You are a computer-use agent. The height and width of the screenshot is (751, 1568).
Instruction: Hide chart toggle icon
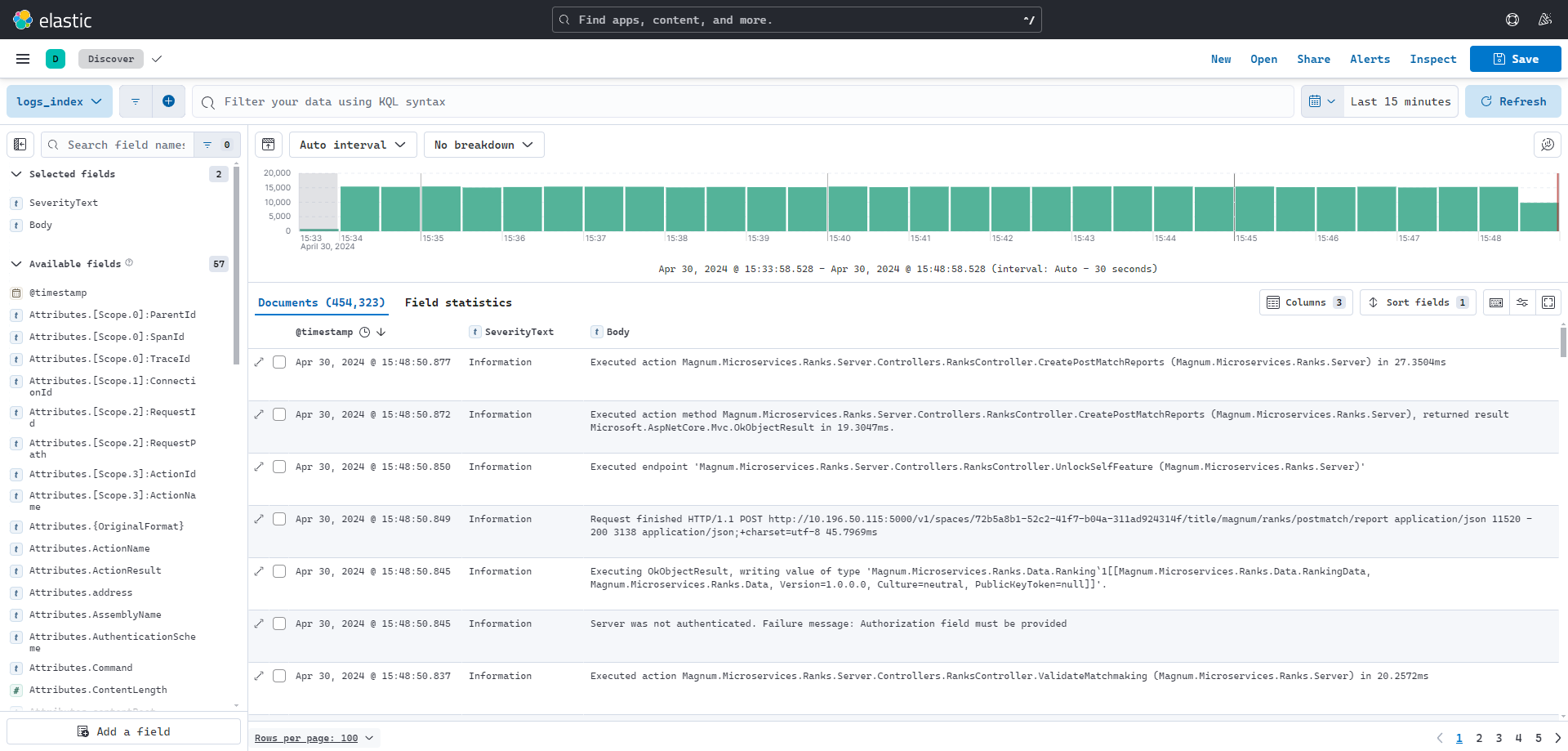(x=269, y=145)
